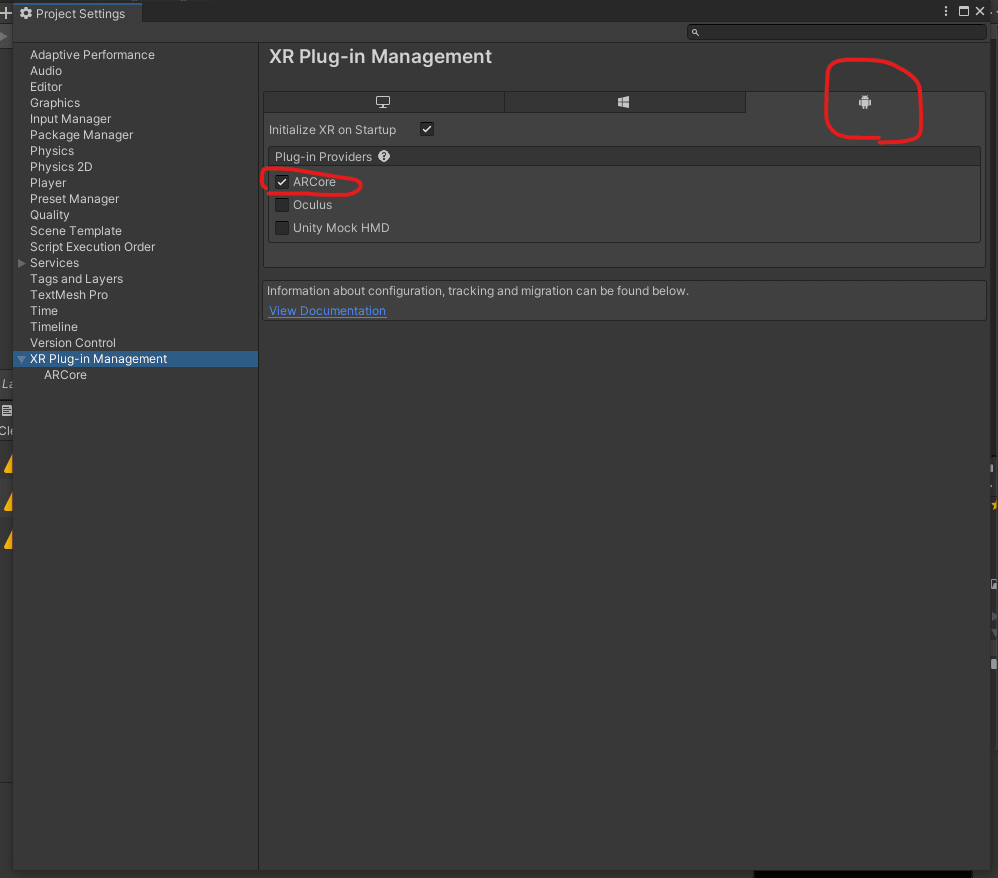This screenshot has width=998, height=878.
Task: Open Preset Manager settings
Action: (x=74, y=199)
